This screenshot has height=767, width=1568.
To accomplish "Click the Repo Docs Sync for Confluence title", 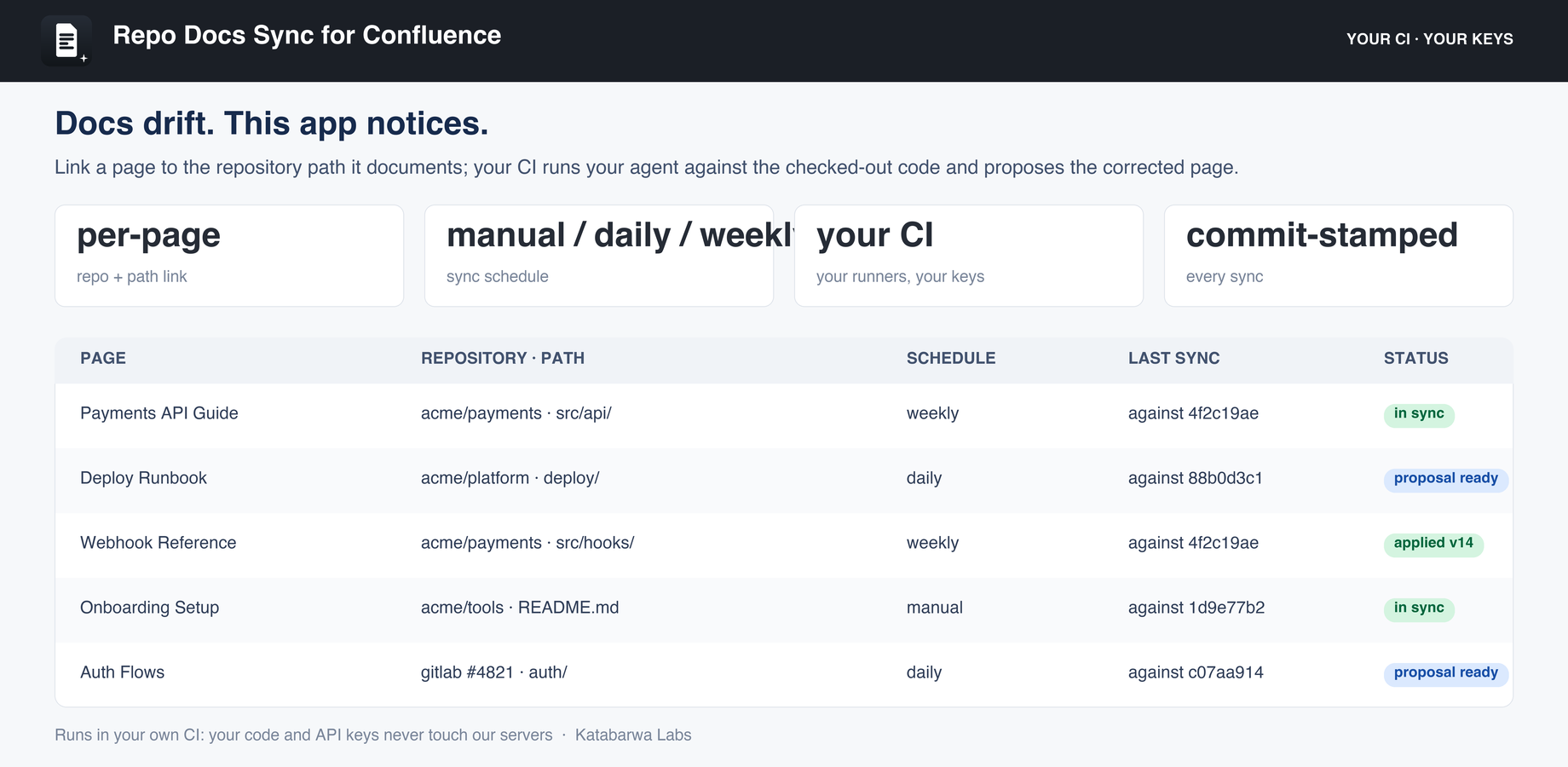I will click(307, 35).
